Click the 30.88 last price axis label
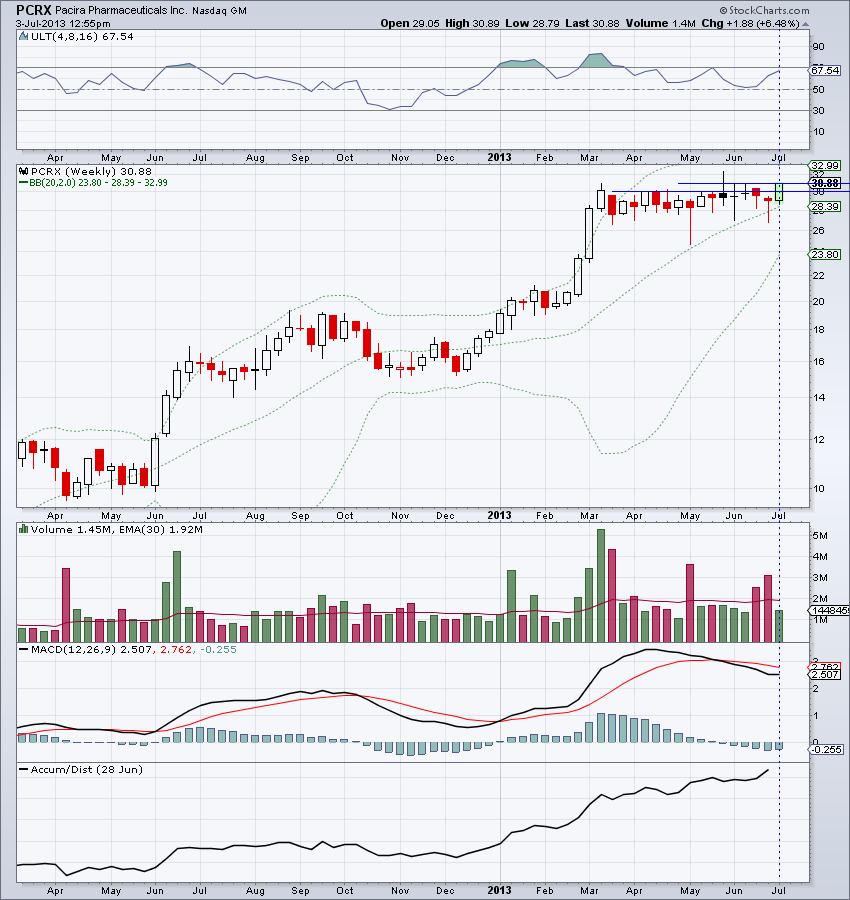 pyautogui.click(x=825, y=184)
